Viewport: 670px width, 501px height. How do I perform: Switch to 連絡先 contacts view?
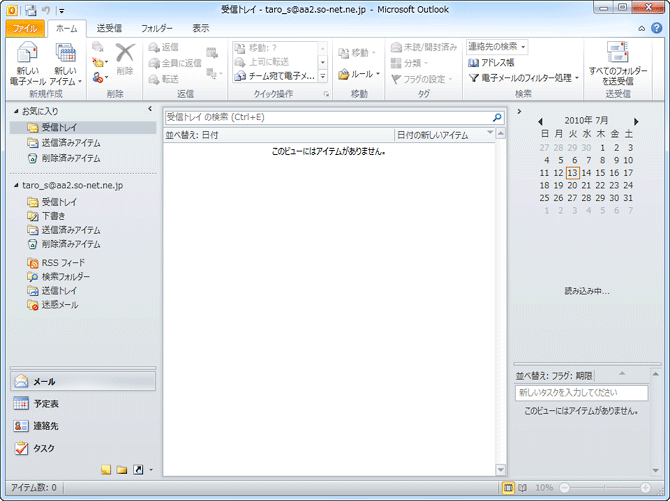46,426
